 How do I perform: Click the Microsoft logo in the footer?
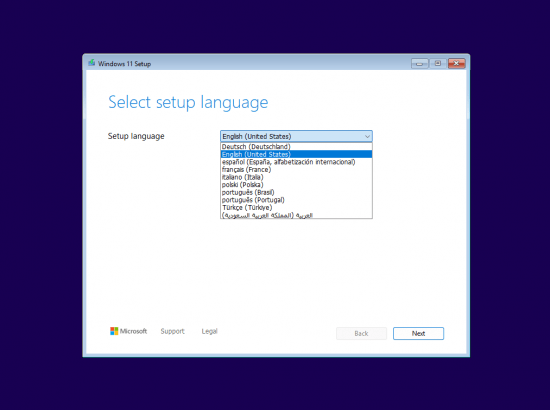128,331
